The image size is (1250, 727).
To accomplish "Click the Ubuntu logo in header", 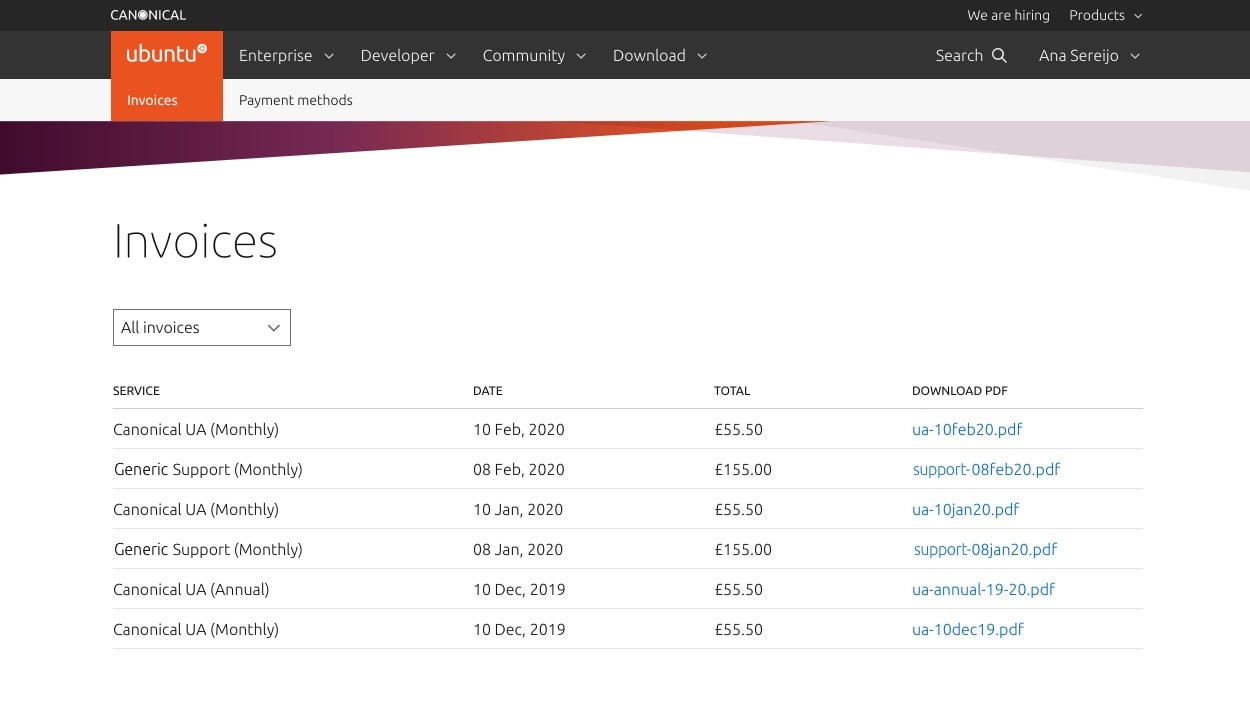I will pos(167,55).
